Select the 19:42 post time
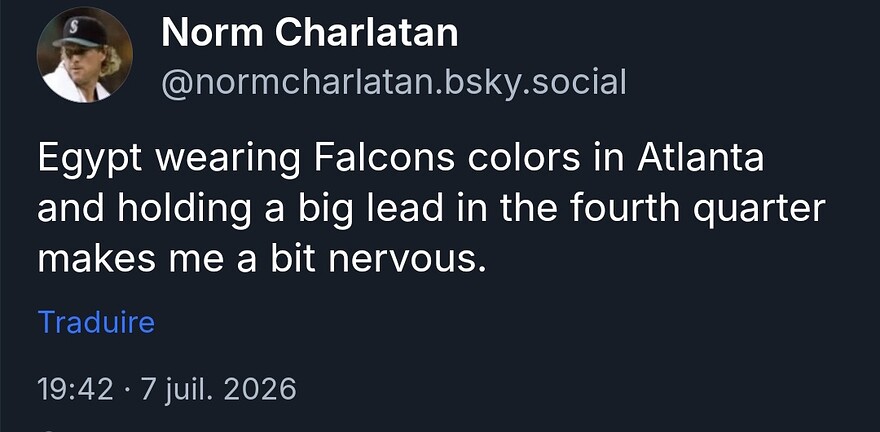This screenshot has width=880, height=432. 76,389
